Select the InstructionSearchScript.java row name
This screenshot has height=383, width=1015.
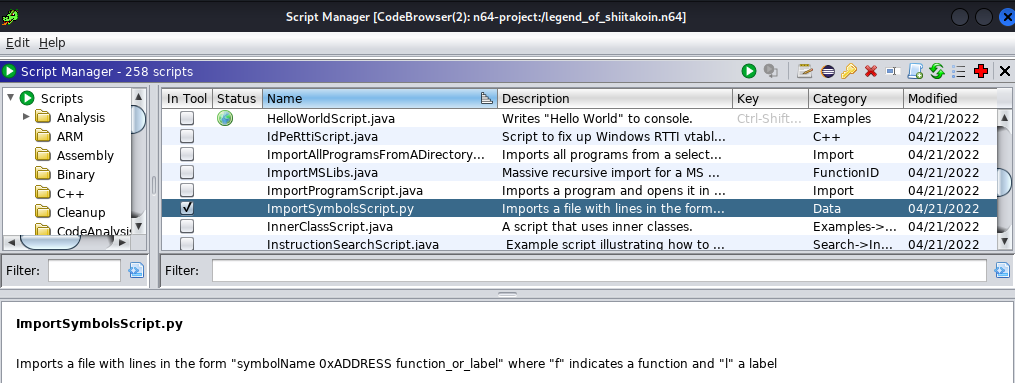click(x=353, y=245)
